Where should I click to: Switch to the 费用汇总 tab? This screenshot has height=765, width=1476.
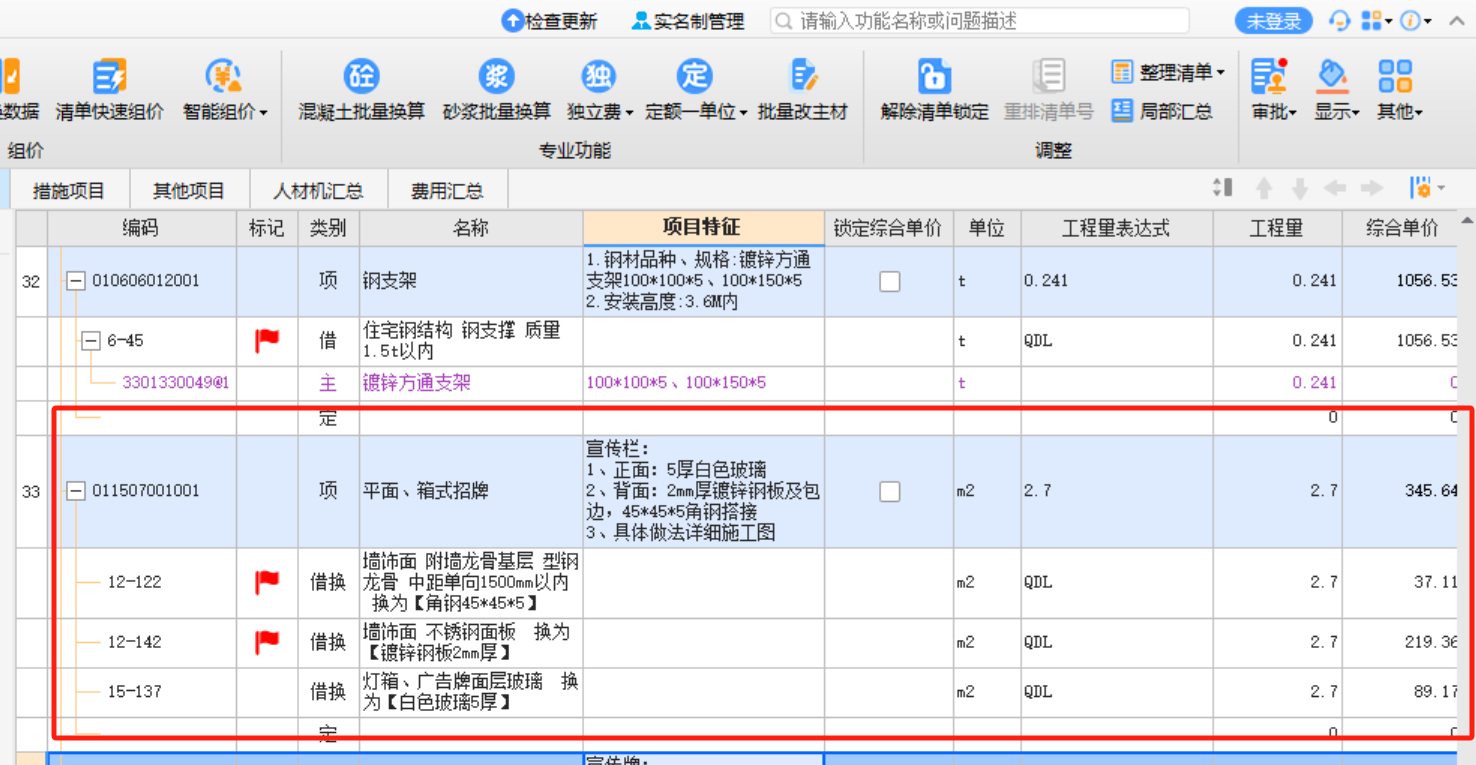[x=447, y=190]
